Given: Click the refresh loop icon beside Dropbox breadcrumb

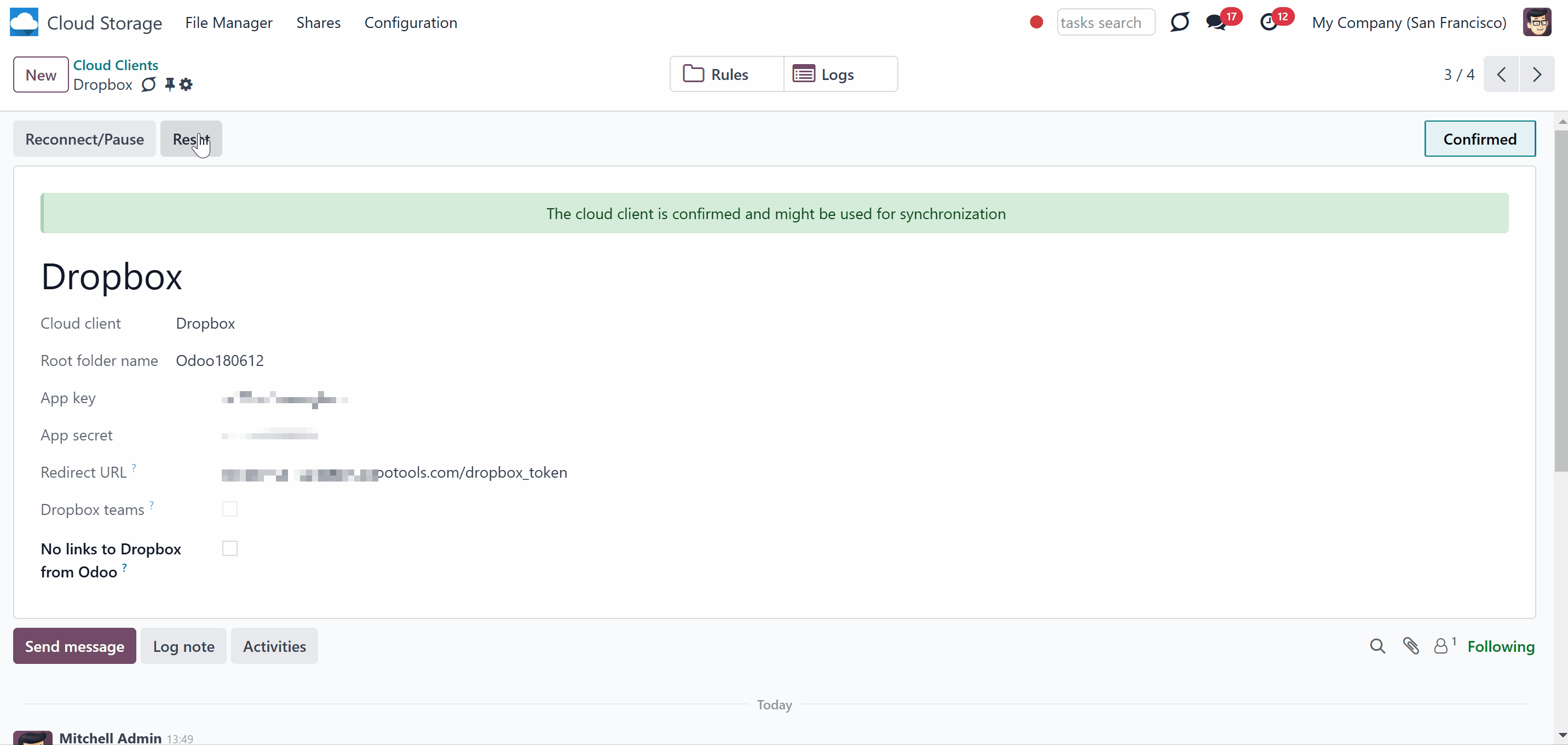Looking at the screenshot, I should pyautogui.click(x=148, y=85).
